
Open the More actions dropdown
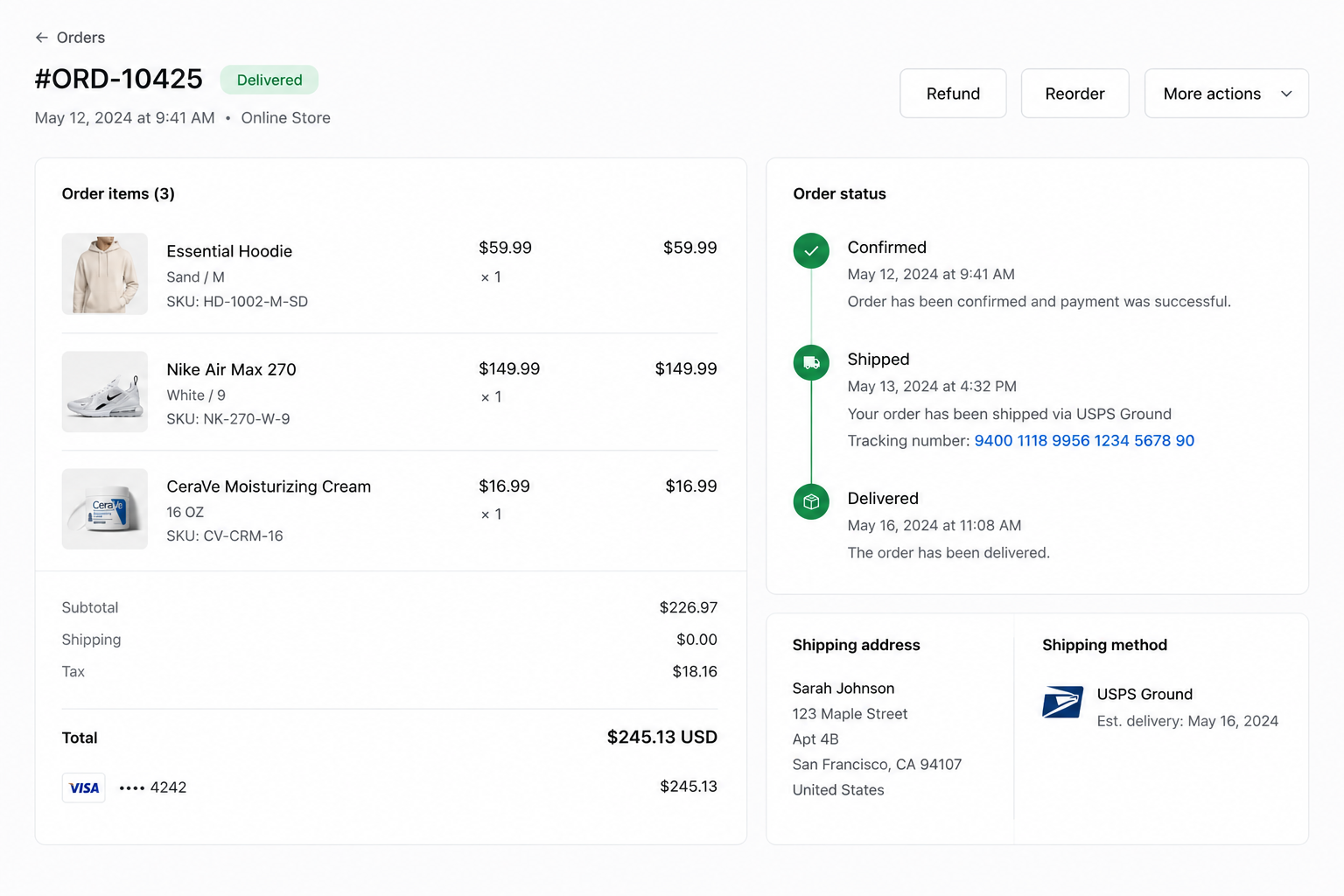pyautogui.click(x=1227, y=94)
